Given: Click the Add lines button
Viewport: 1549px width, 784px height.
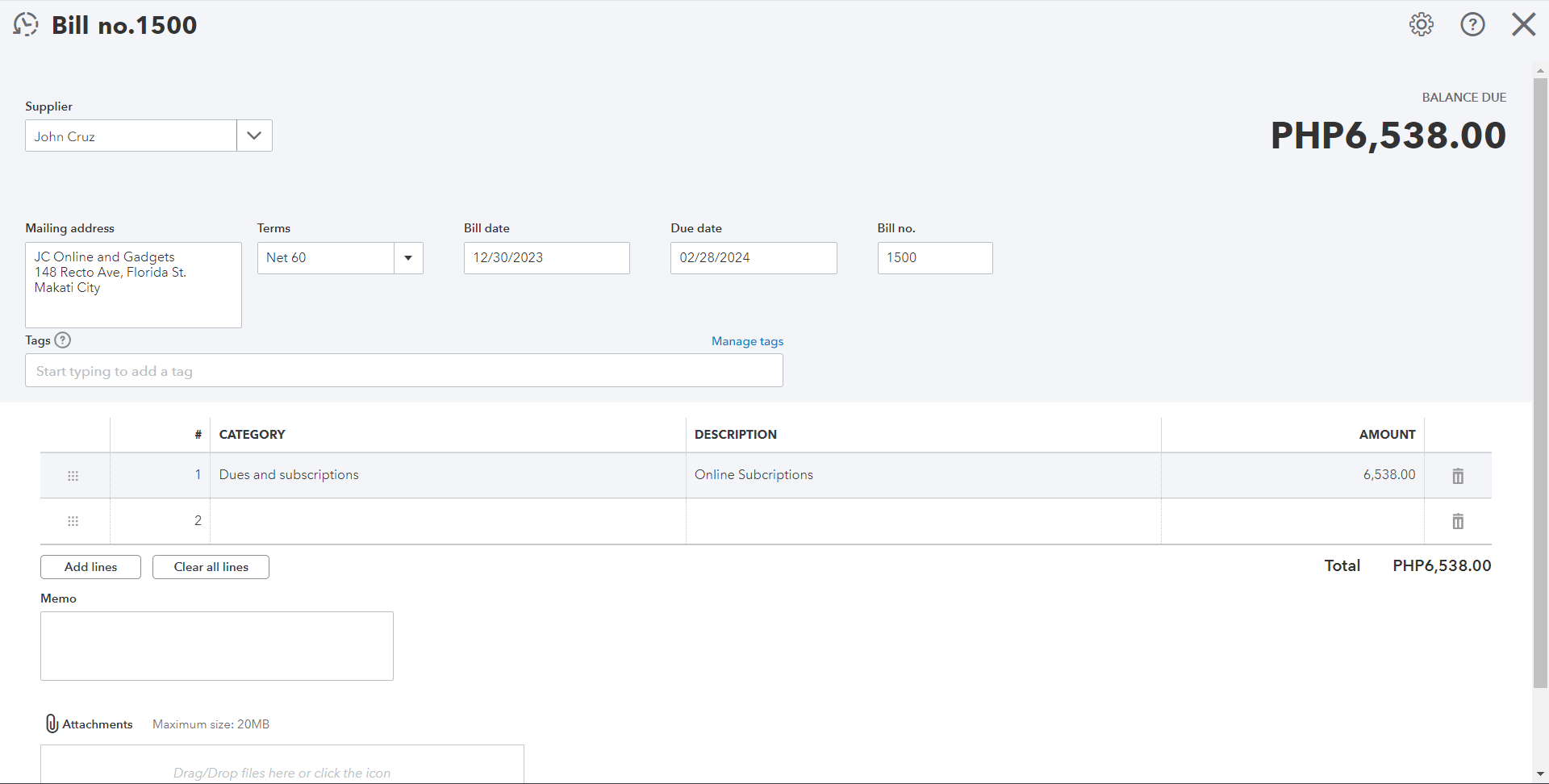Looking at the screenshot, I should (90, 567).
